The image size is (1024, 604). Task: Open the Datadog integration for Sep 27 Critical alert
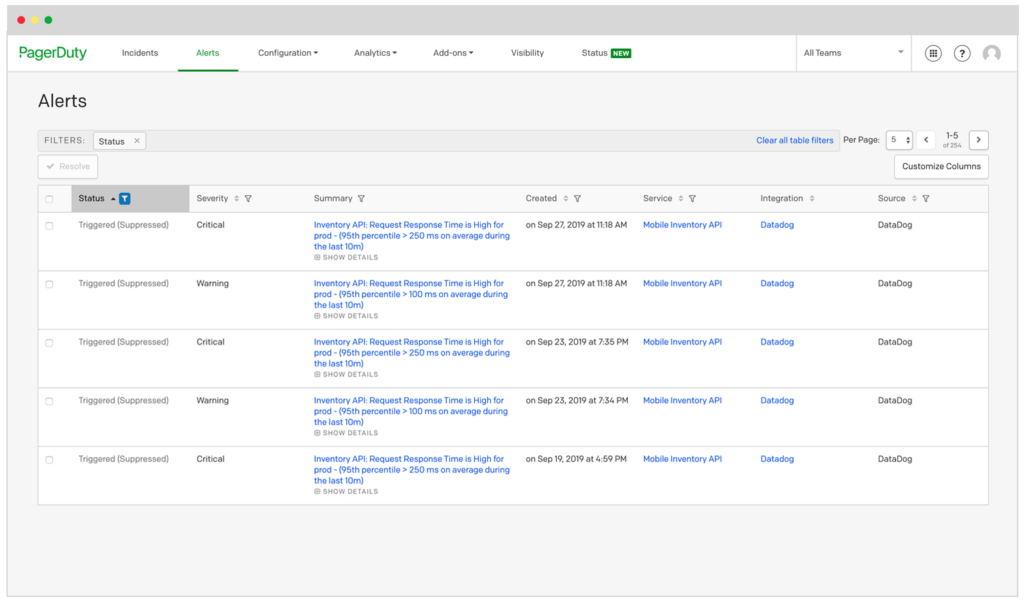click(x=777, y=225)
